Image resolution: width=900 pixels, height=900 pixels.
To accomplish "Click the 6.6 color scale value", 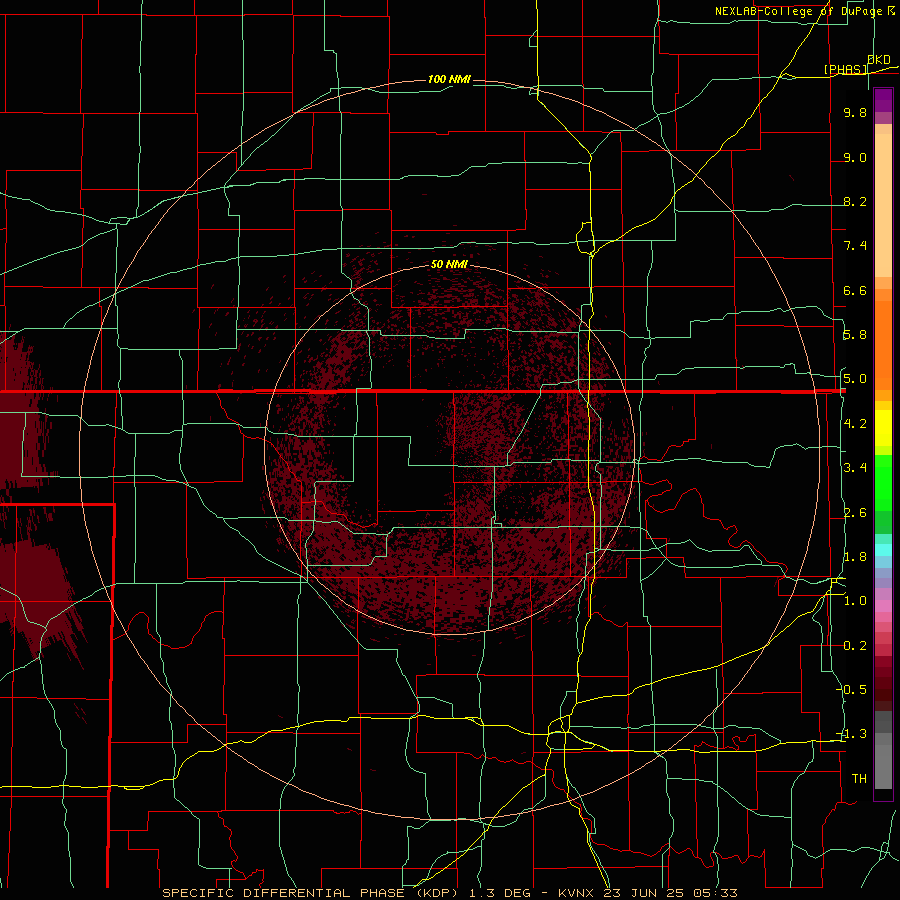I will point(855,290).
